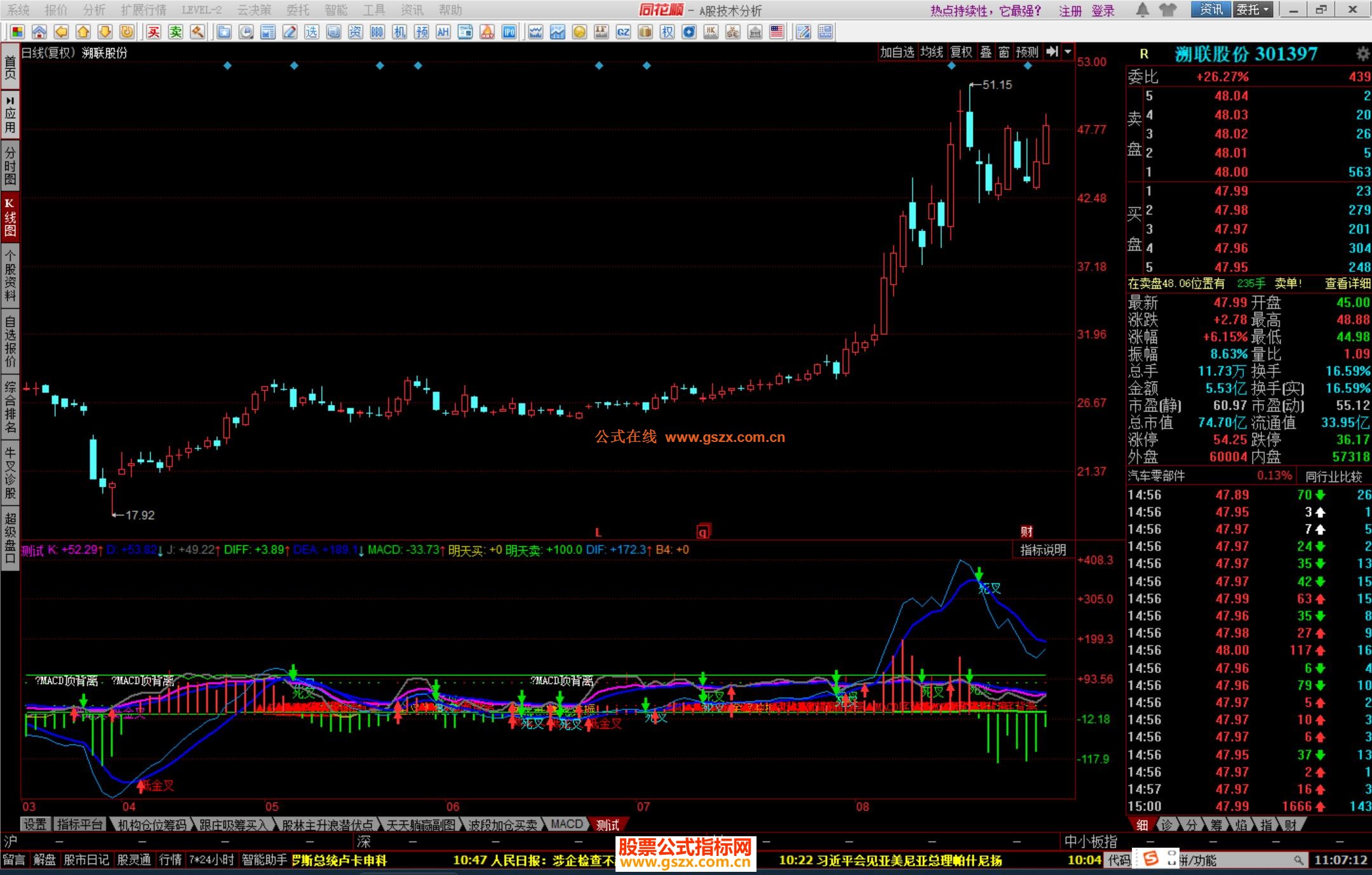
Task: Toggle 叠 overlay chart button
Action: point(985,52)
